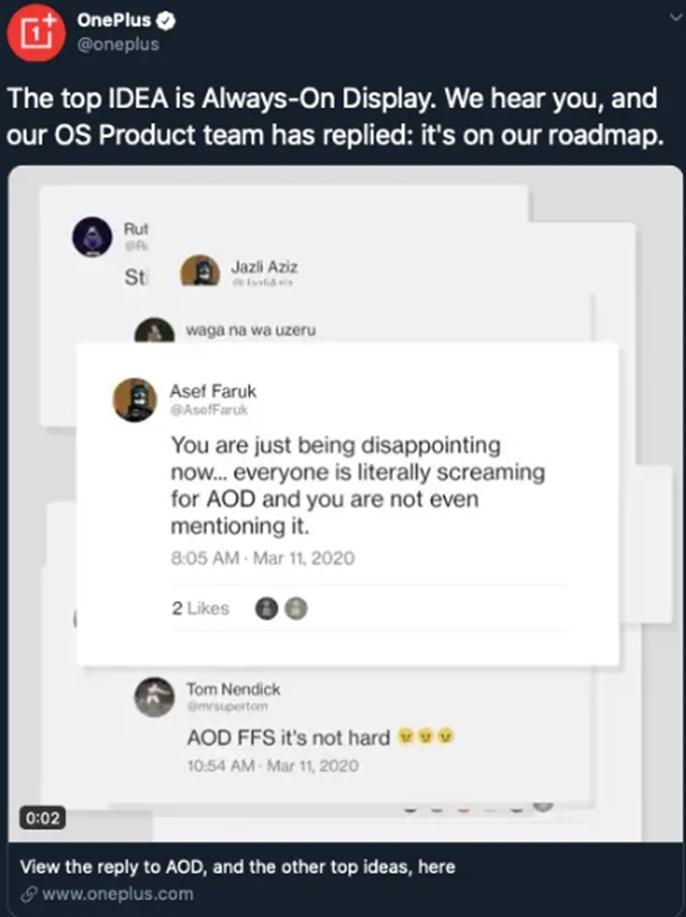Open the @oneplus handle profile
The height and width of the screenshot is (917, 686).
pos(118,43)
